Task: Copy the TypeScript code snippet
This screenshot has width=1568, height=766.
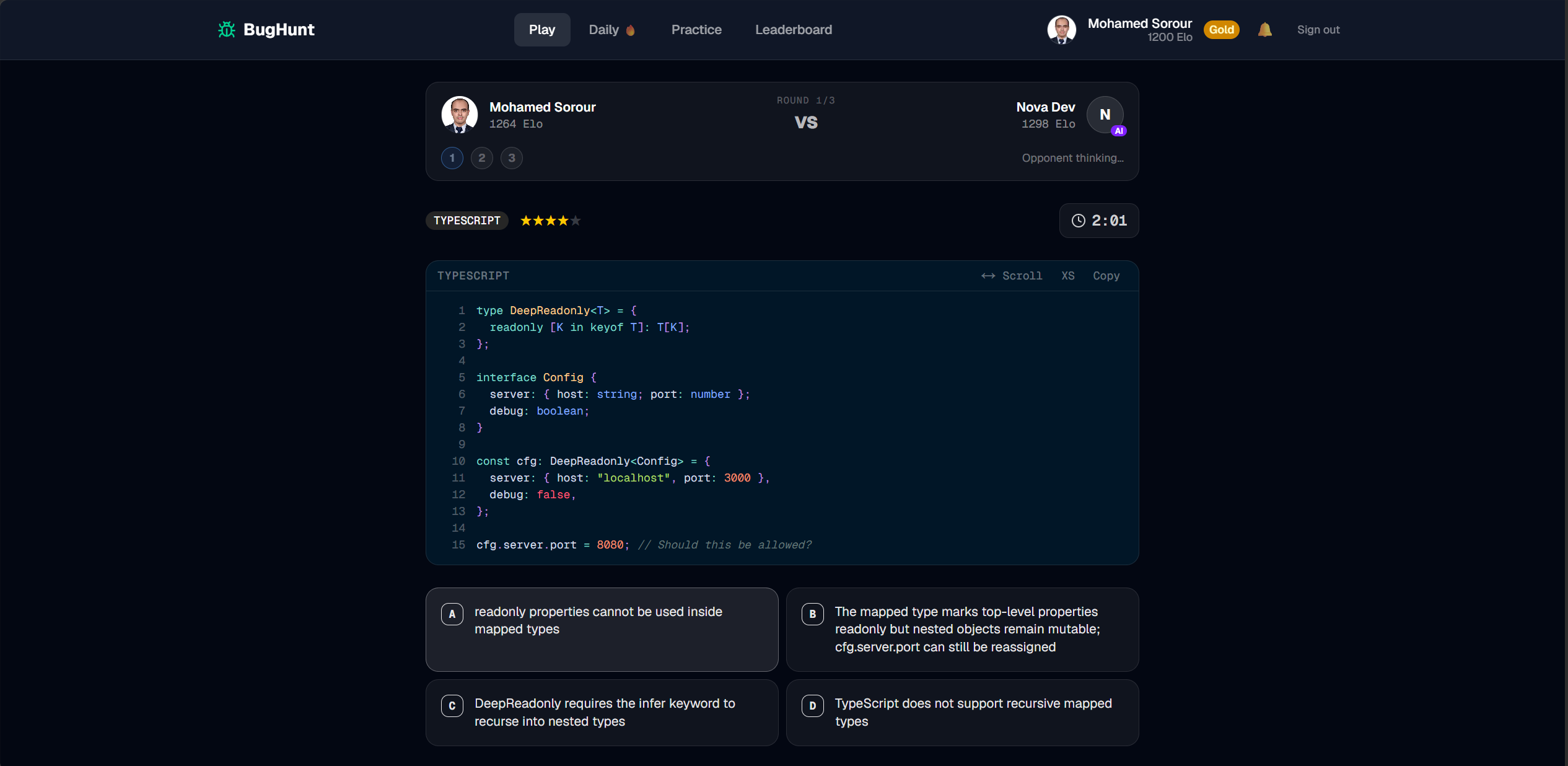Action: coord(1106,276)
